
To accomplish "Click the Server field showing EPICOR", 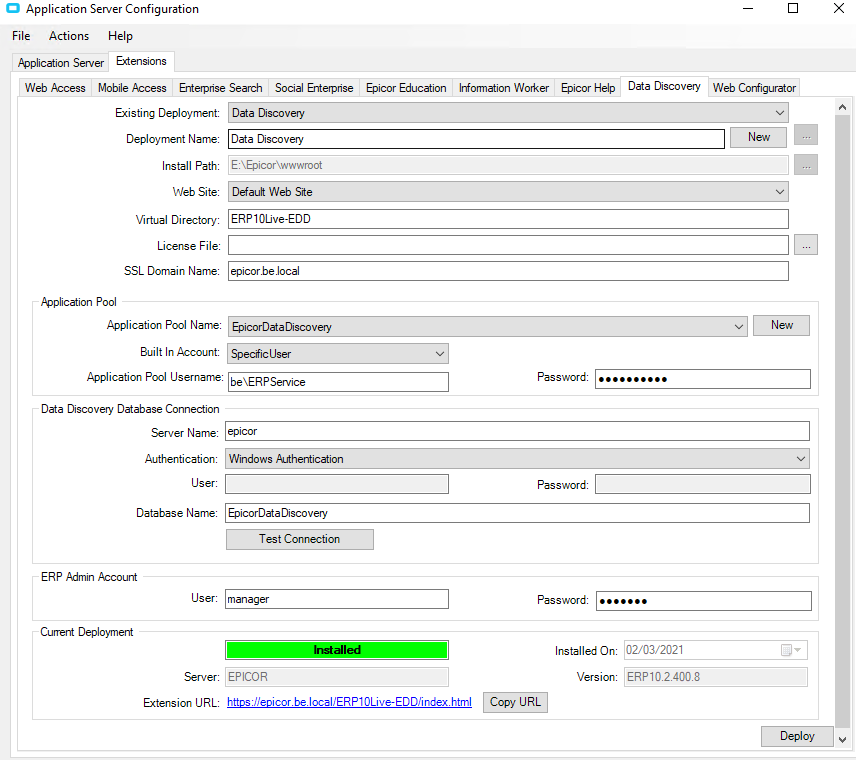I will pos(337,677).
